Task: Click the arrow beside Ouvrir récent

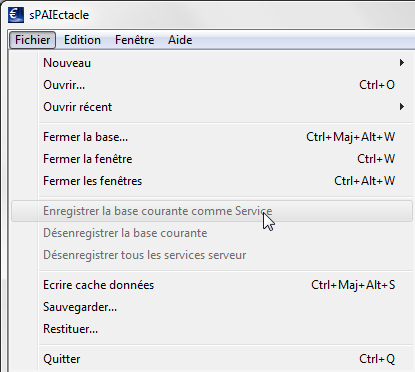Action: (x=402, y=107)
